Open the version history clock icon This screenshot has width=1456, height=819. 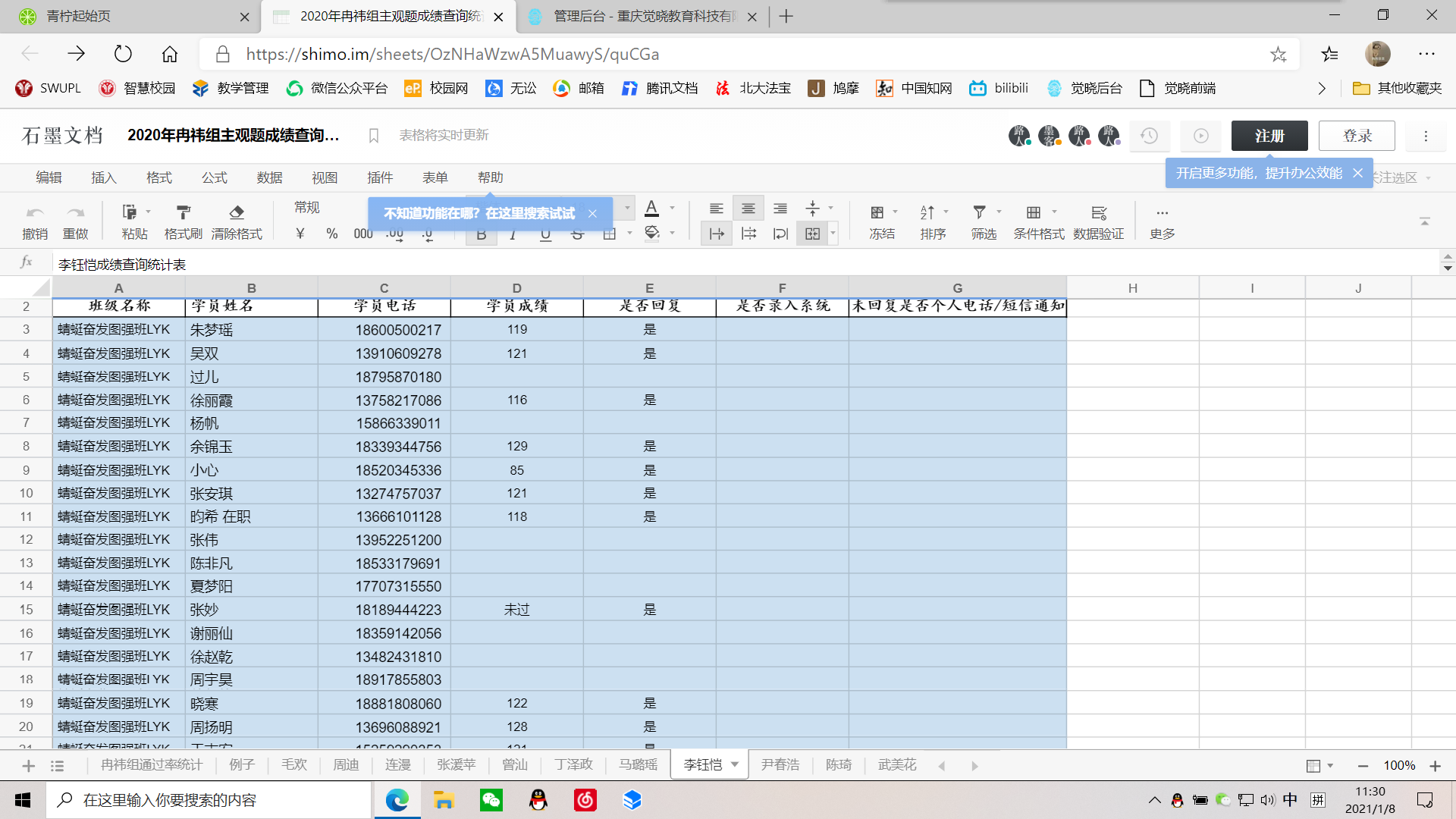tap(1150, 136)
